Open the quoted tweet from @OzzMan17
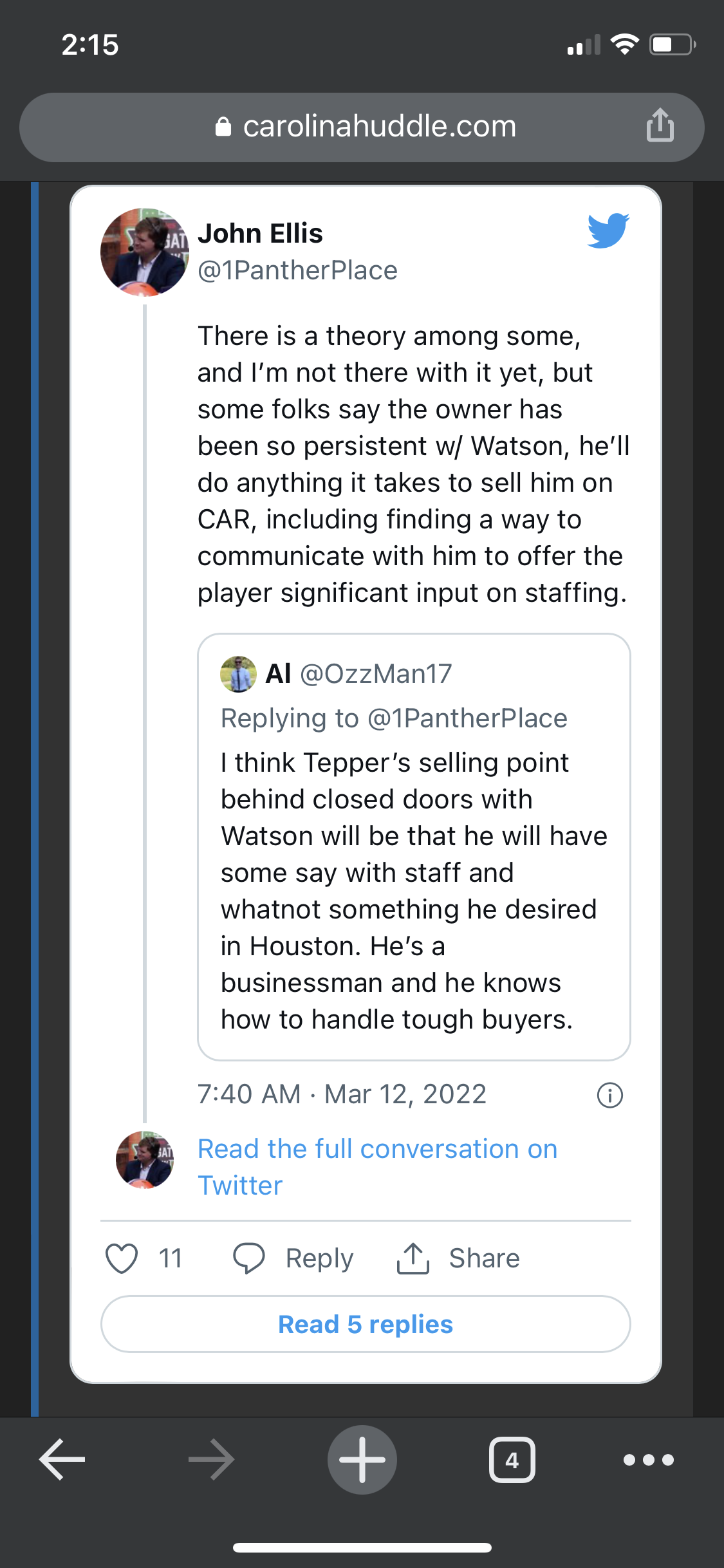Image resolution: width=724 pixels, height=1568 pixels. [x=414, y=847]
